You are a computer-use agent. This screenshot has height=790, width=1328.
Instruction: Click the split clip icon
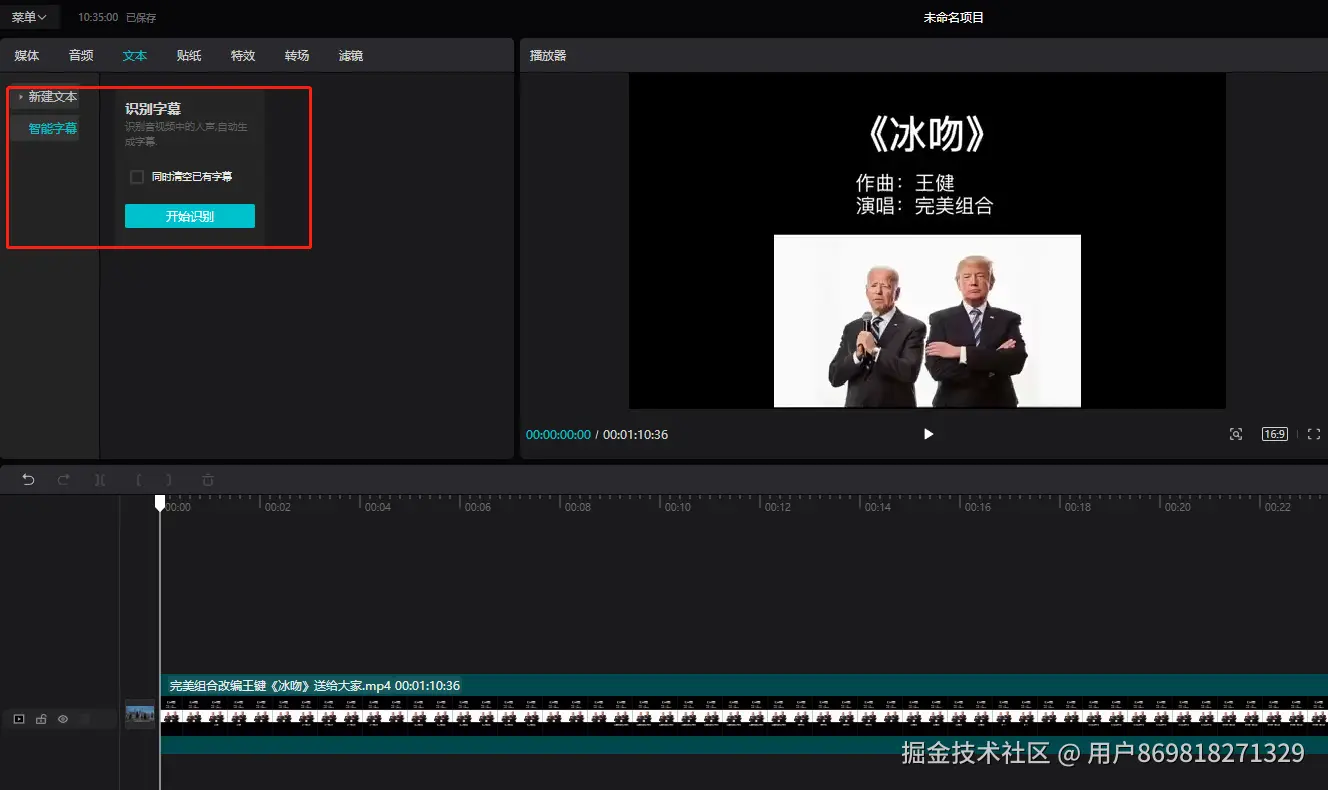pyautogui.click(x=100, y=480)
